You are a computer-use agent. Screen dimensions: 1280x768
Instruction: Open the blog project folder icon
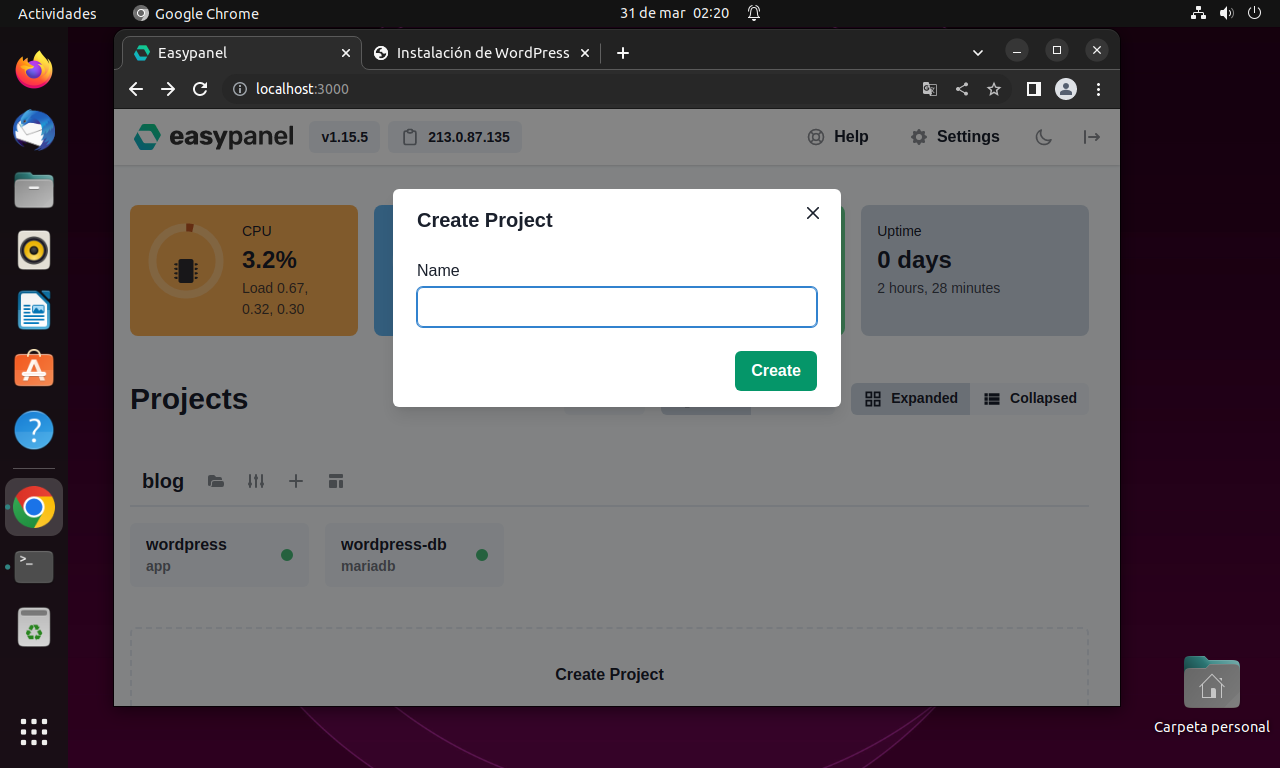click(x=216, y=481)
